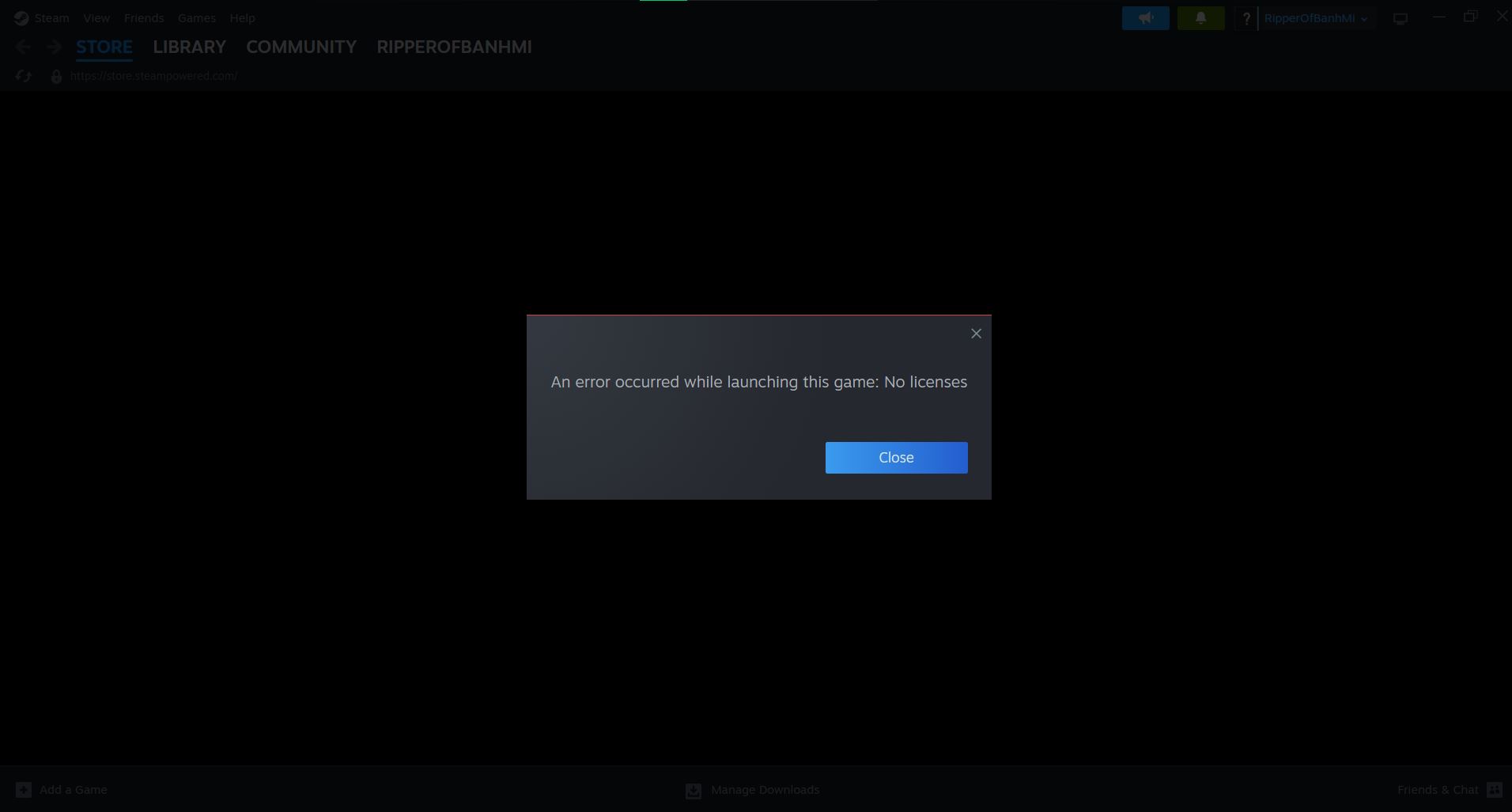
Task: Reload the store page
Action: click(x=23, y=76)
